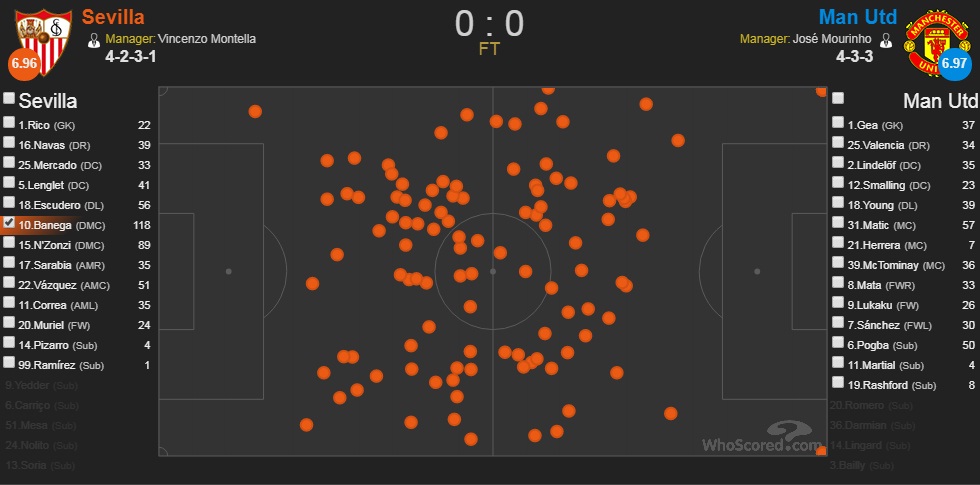Click the manager icon beside Vincenzo Montella
The width and height of the screenshot is (980, 485).
tap(94, 40)
